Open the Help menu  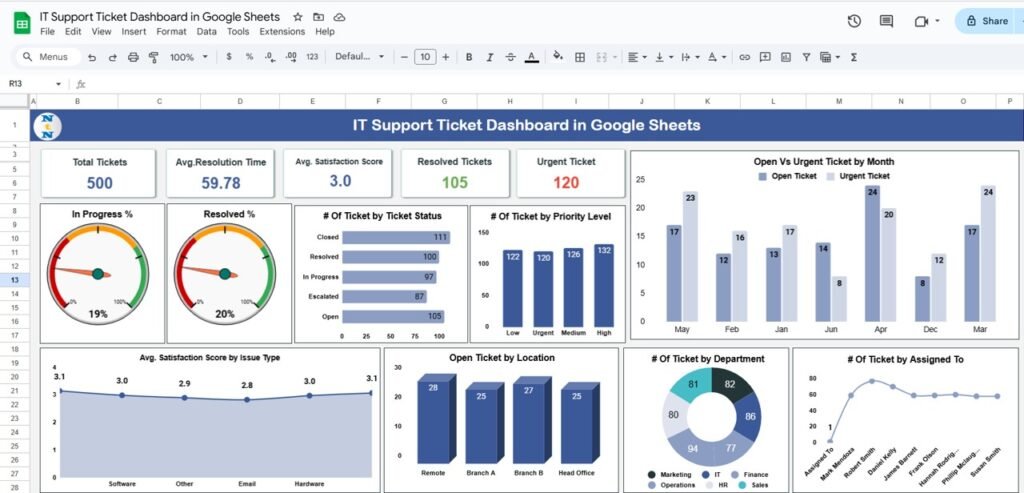coord(325,31)
